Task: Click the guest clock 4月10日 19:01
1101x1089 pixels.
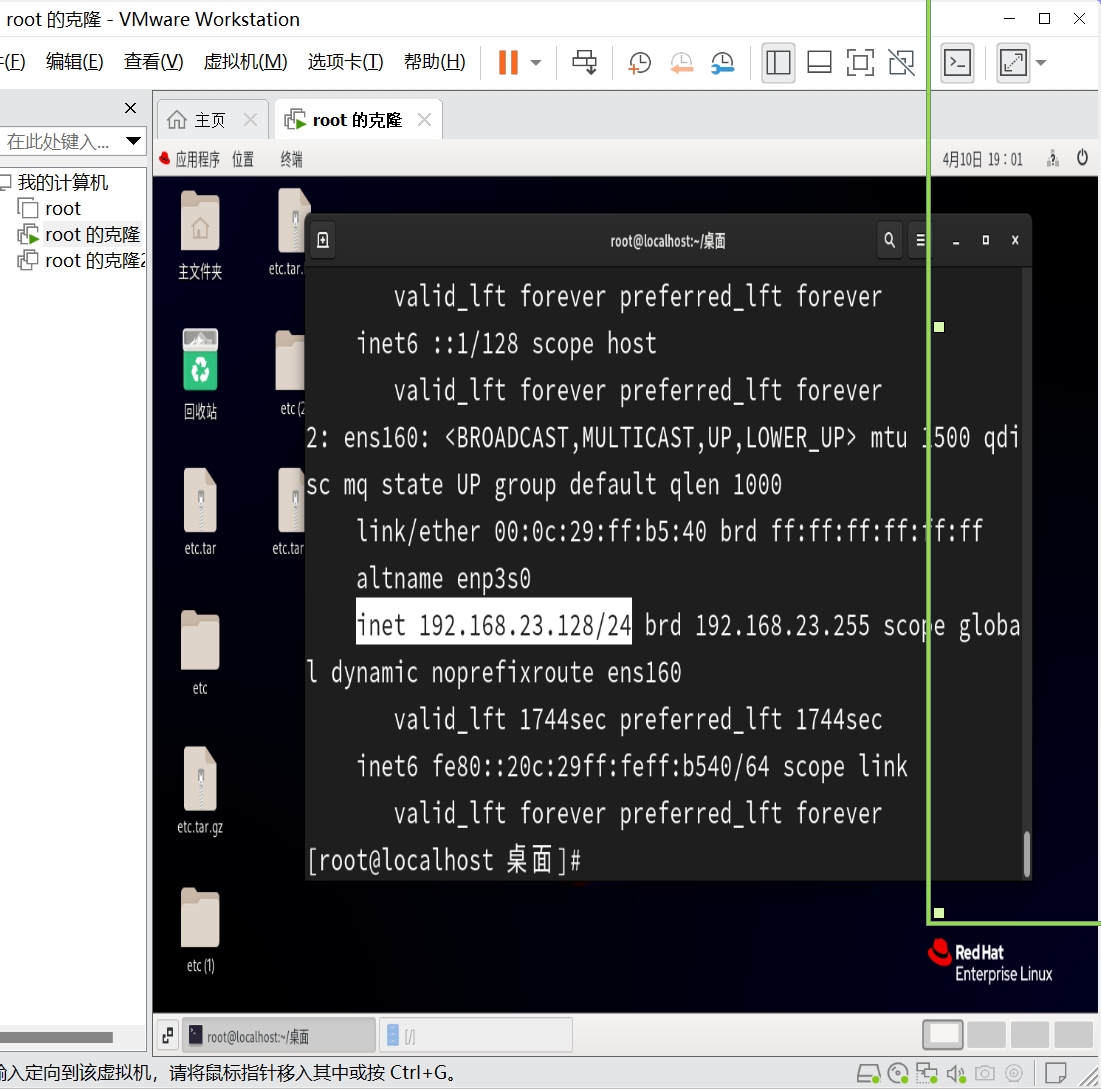Action: [982, 159]
